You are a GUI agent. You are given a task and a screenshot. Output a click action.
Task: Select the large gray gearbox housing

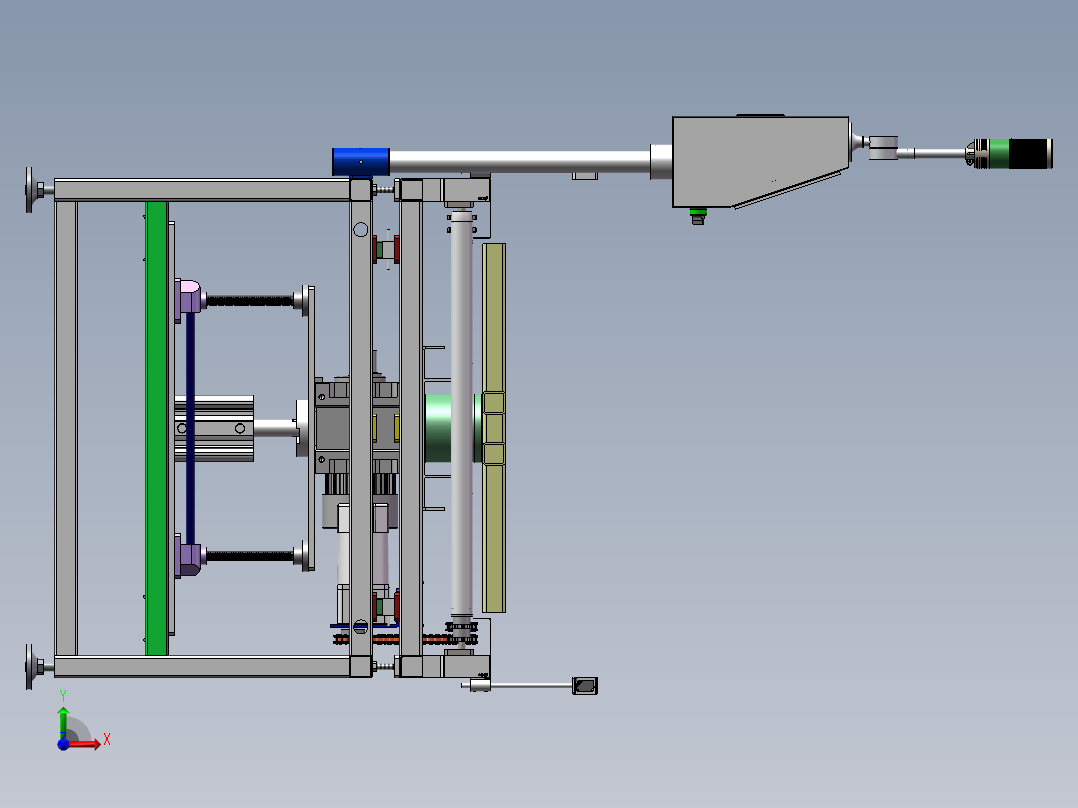click(x=760, y=162)
